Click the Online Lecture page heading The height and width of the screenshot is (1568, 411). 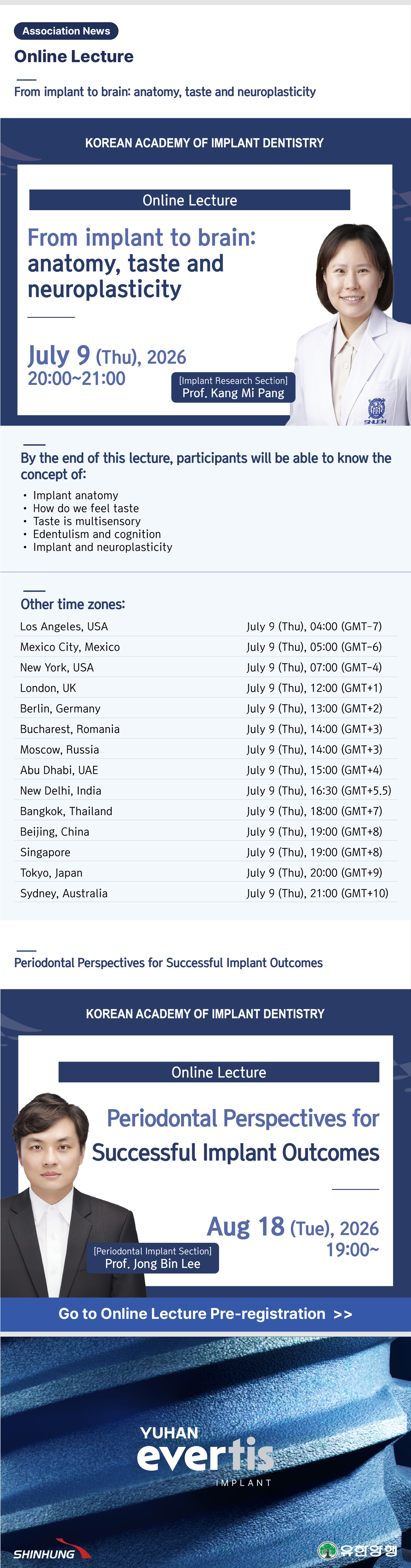click(x=74, y=57)
